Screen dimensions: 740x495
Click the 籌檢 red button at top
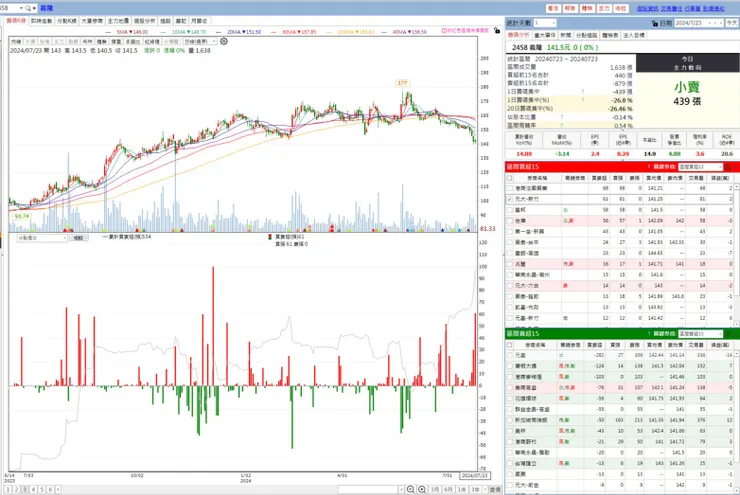587,8
